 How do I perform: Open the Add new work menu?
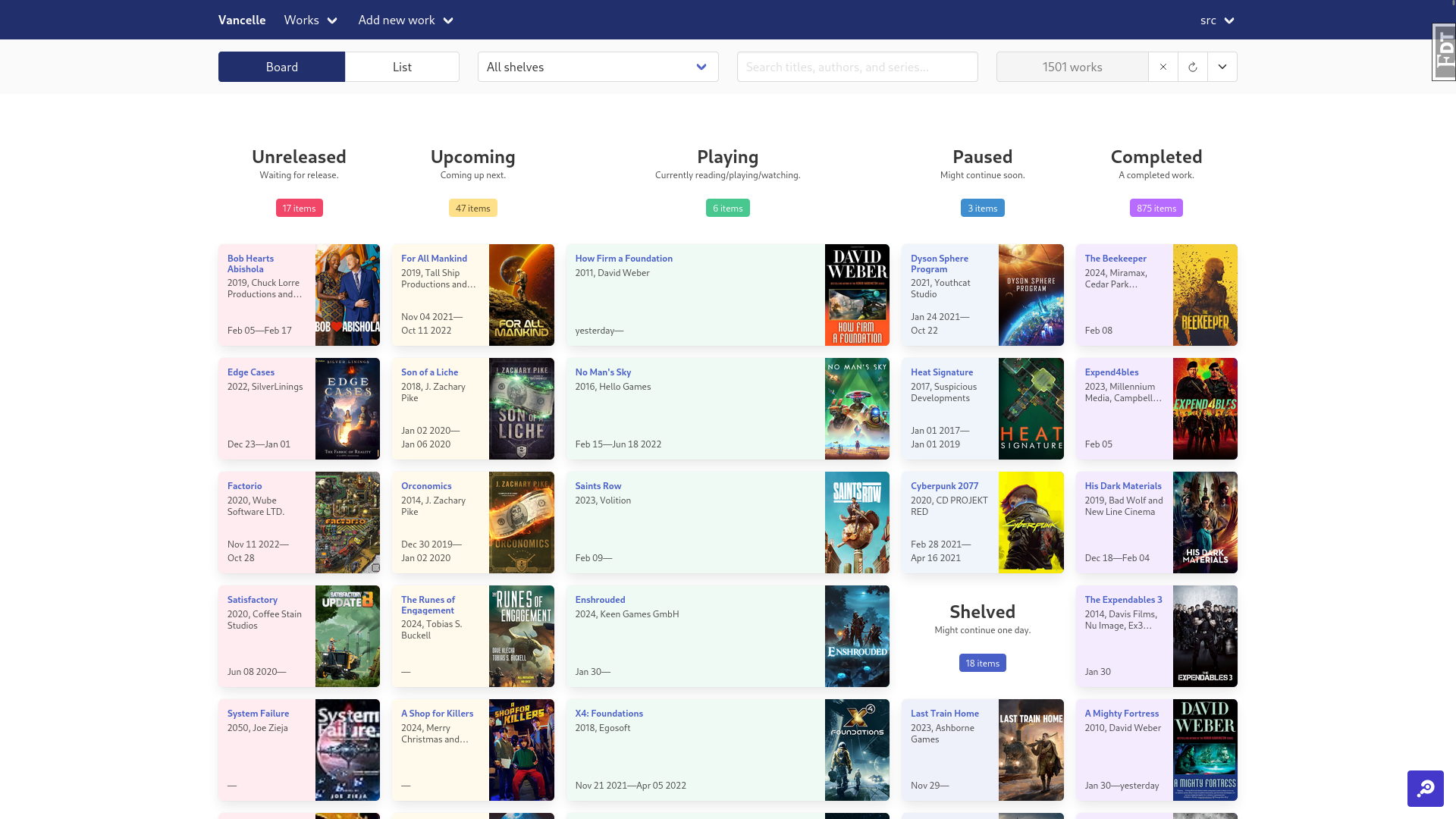(406, 20)
